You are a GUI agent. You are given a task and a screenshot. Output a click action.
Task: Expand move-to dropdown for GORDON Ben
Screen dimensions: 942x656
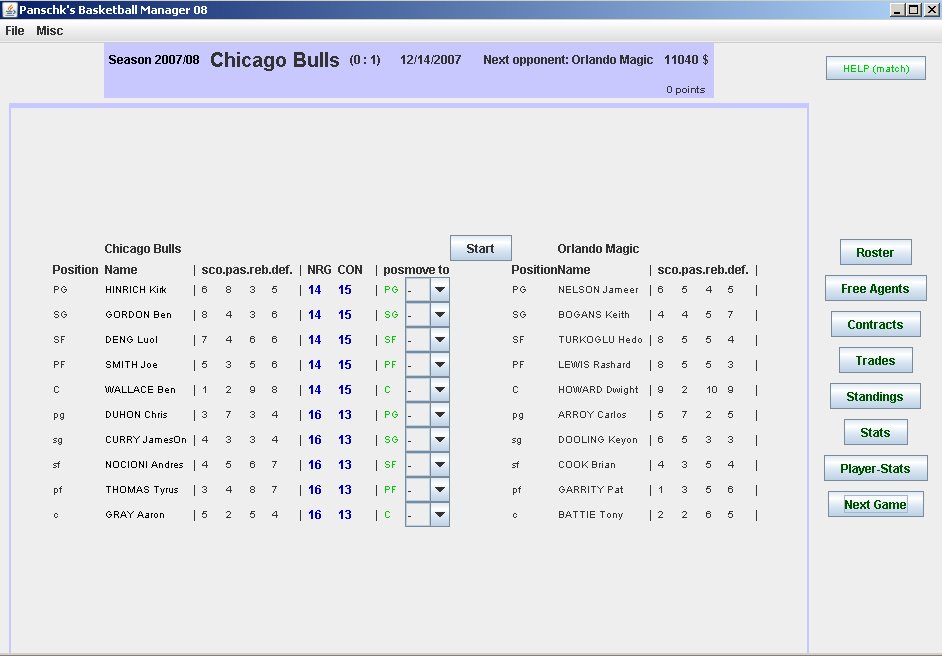click(440, 315)
